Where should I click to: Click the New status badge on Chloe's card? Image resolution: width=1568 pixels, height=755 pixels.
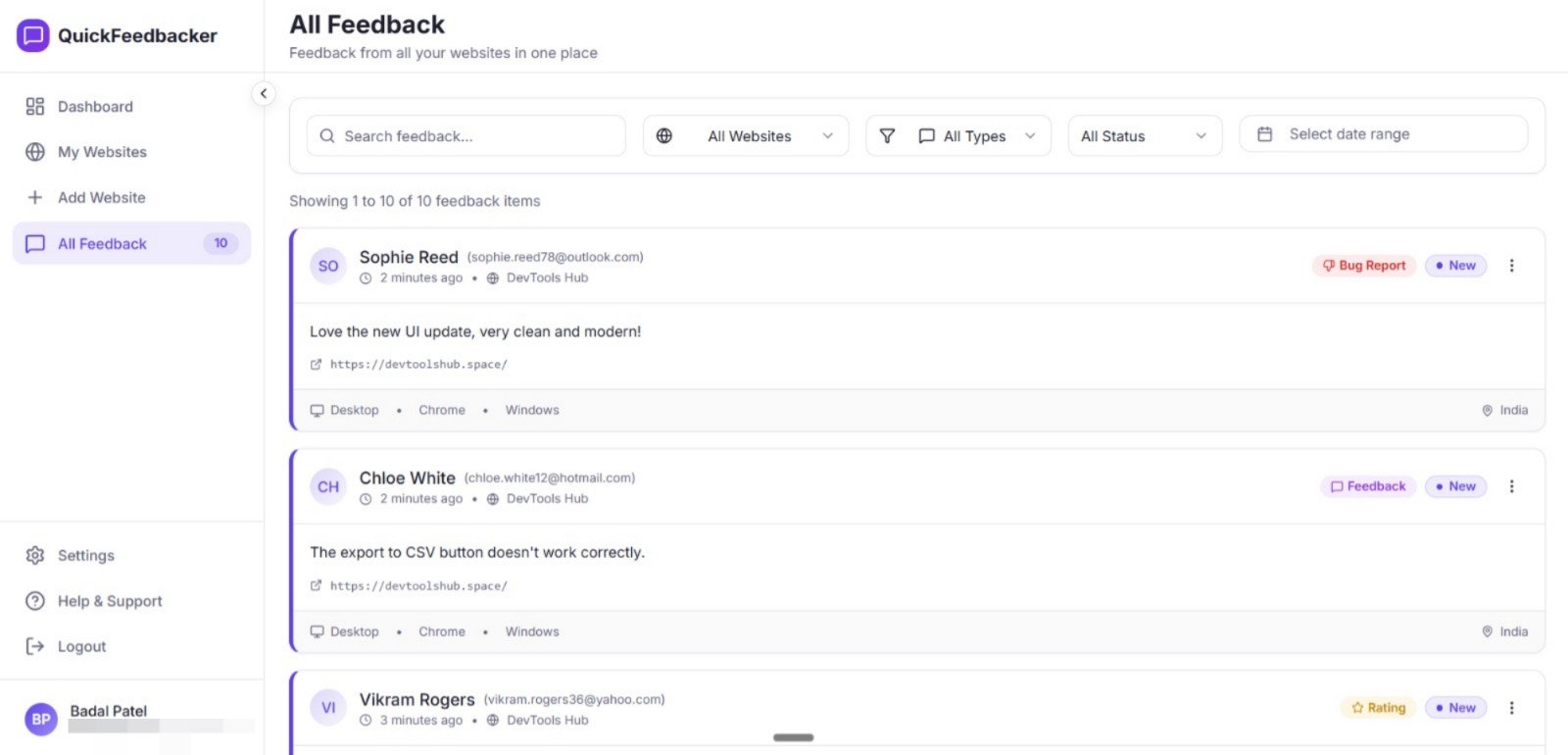(1455, 486)
